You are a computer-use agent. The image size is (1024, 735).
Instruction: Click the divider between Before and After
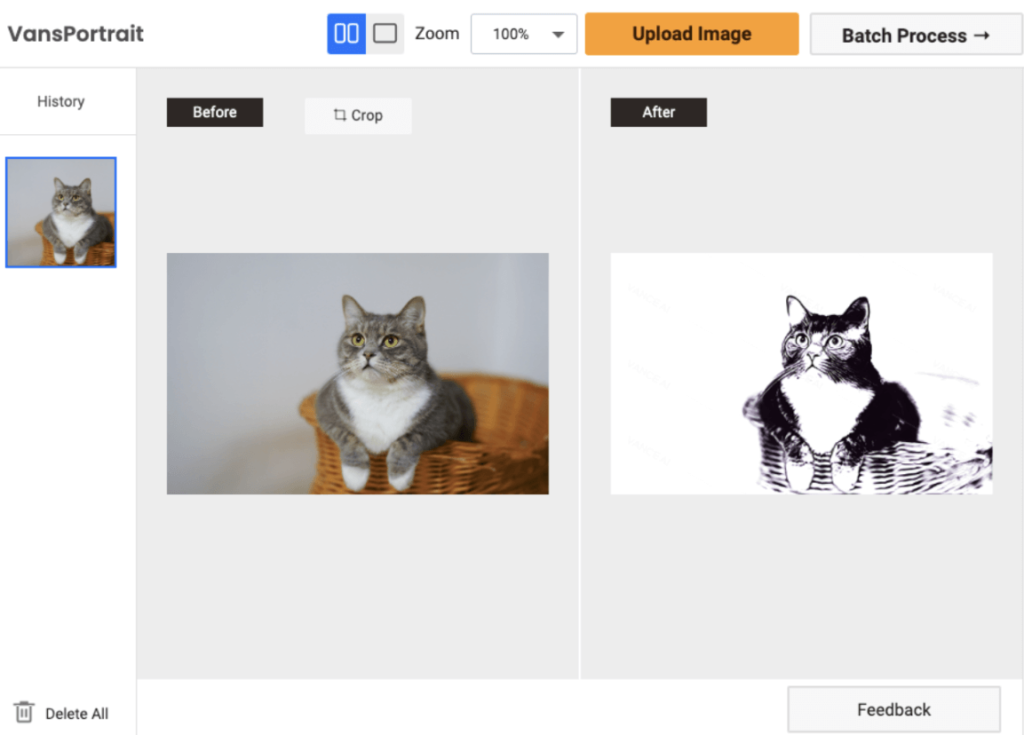pos(580,400)
